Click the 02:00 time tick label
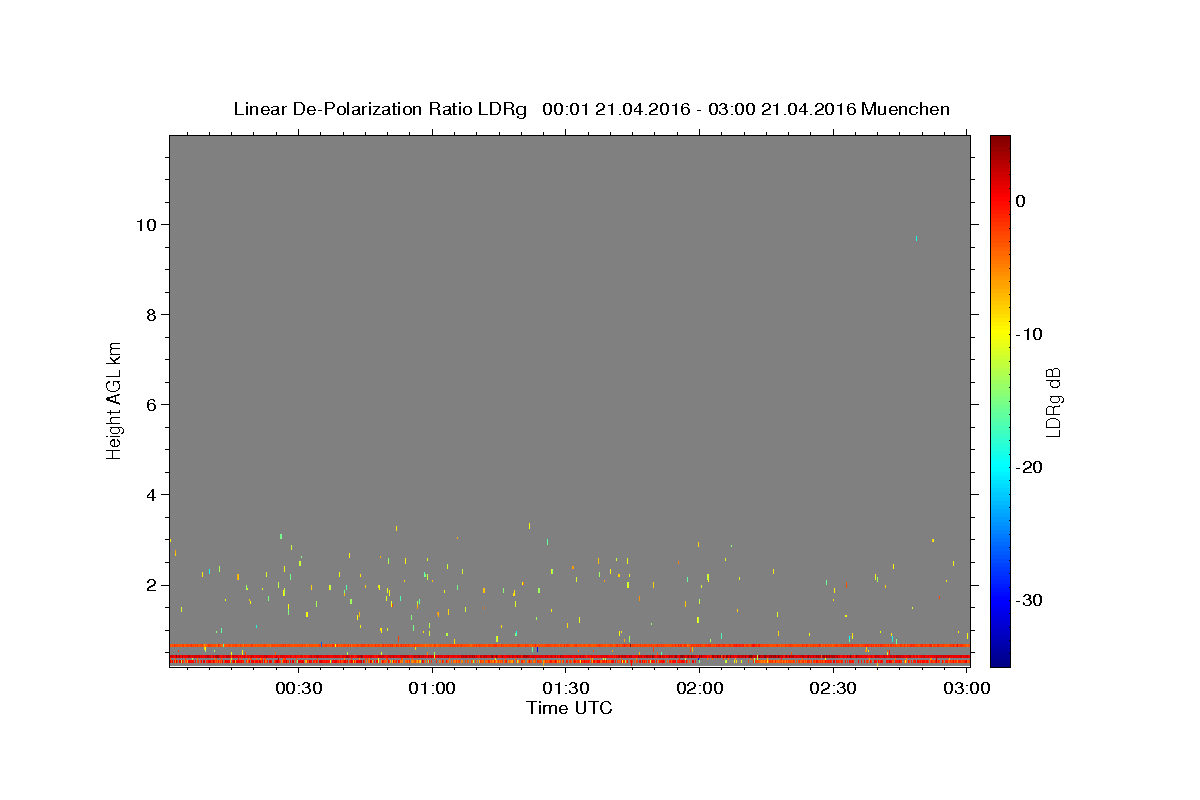1200x800 pixels. (x=699, y=688)
